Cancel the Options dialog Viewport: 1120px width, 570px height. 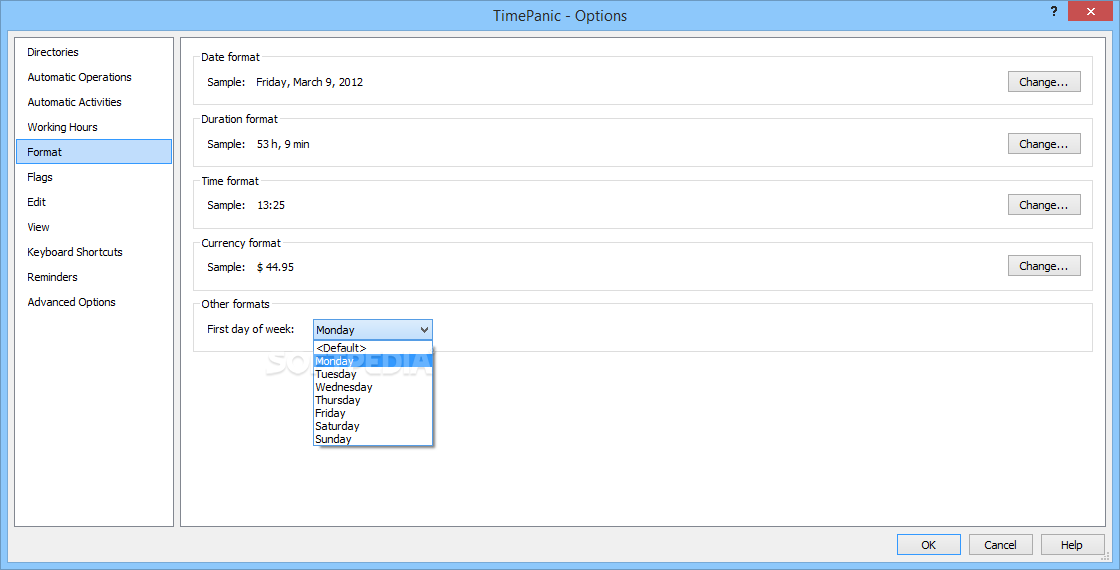click(1000, 545)
